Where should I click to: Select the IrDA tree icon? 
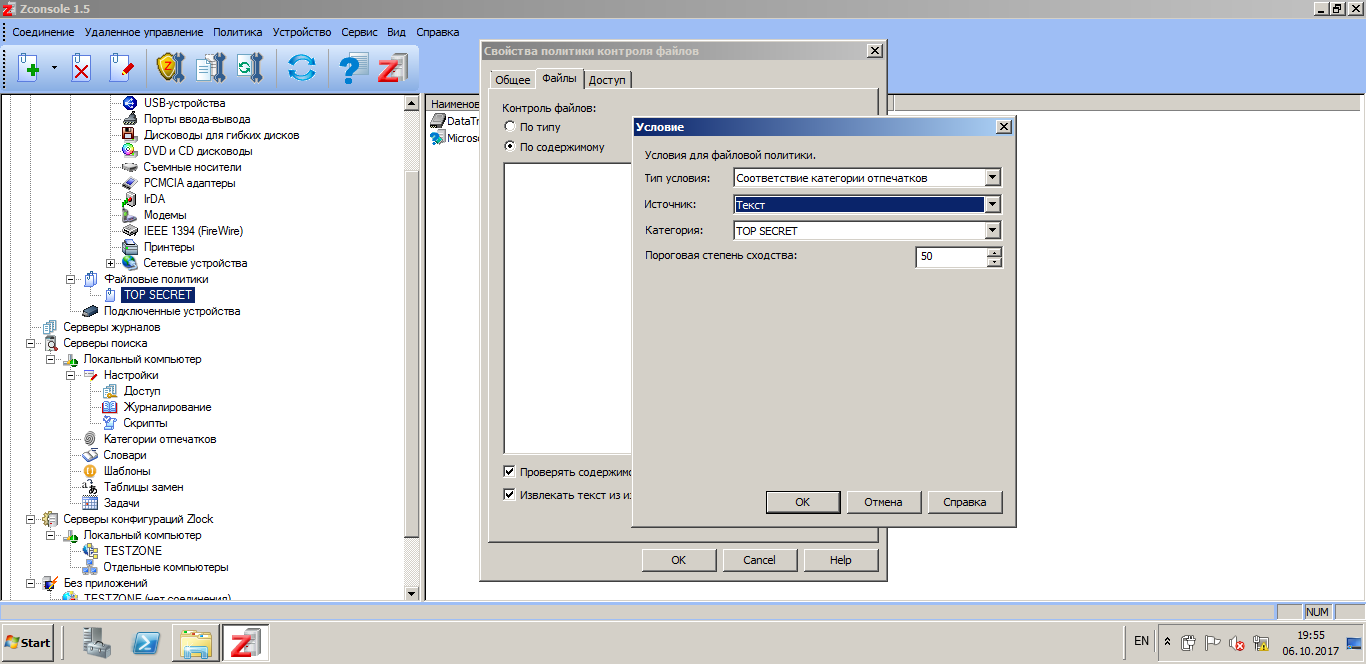[x=129, y=199]
